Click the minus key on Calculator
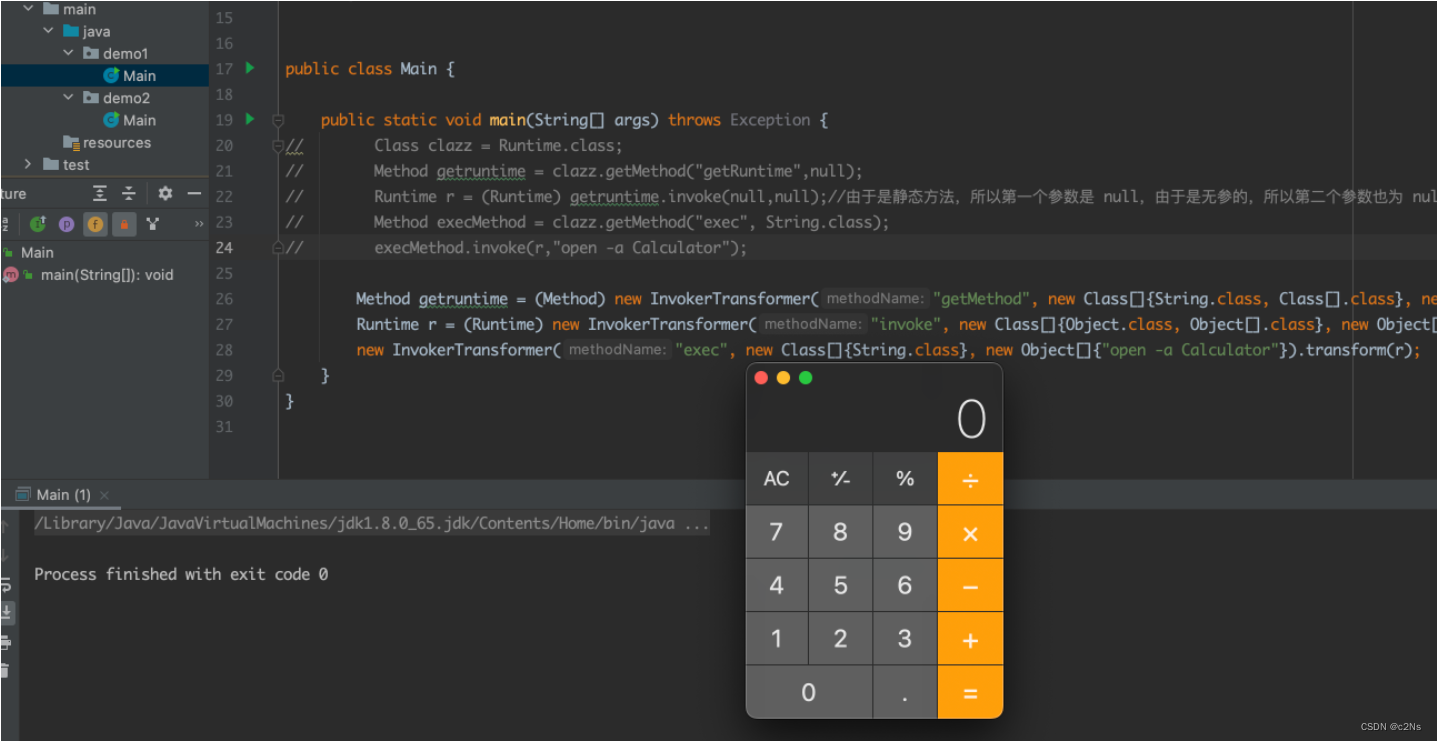Viewport: 1437px width, 741px height. click(x=970, y=586)
